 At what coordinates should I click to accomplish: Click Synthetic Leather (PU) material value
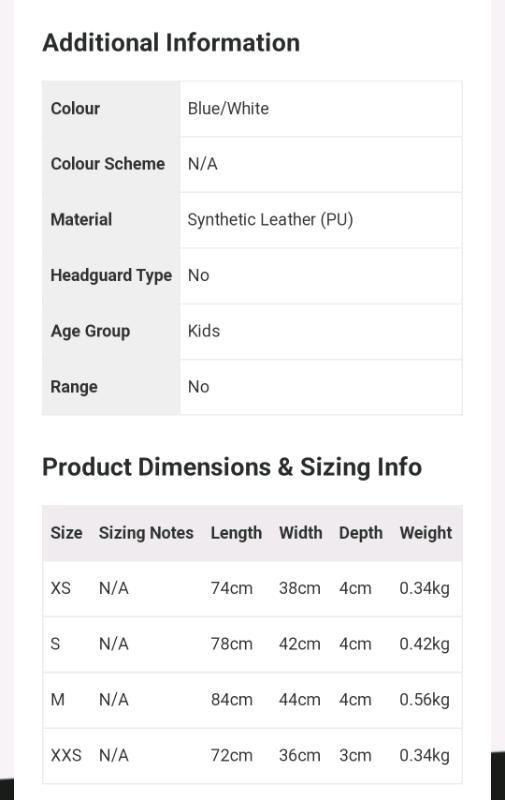[x=270, y=220]
